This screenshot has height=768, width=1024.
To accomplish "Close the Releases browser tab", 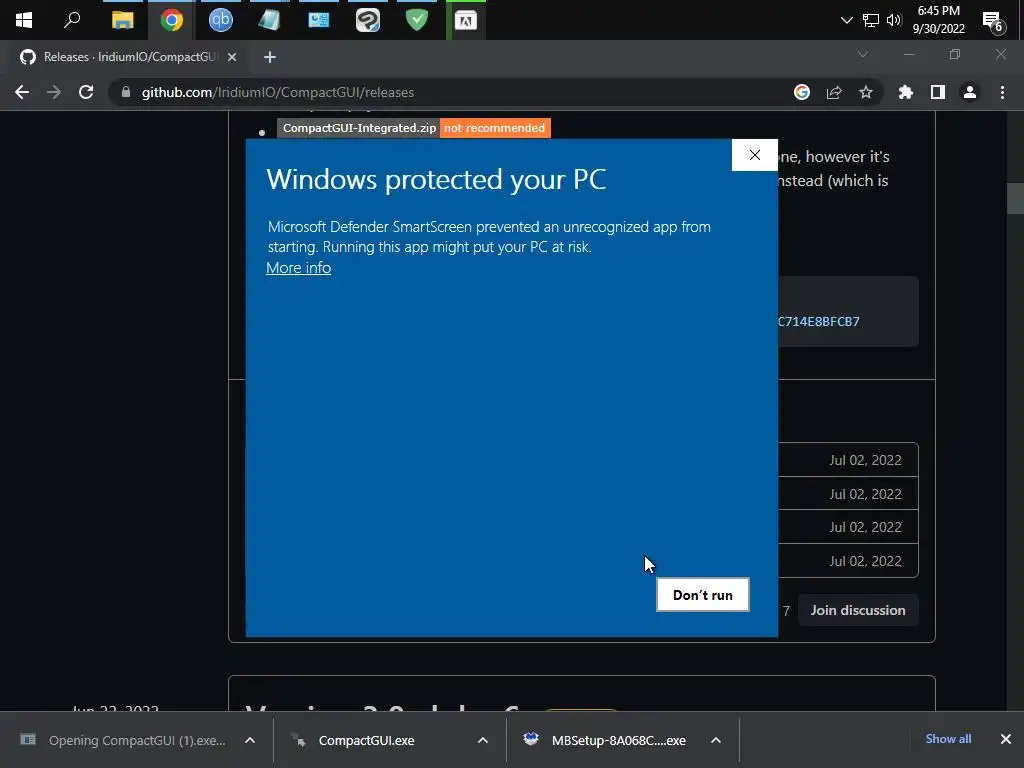I will (x=232, y=57).
